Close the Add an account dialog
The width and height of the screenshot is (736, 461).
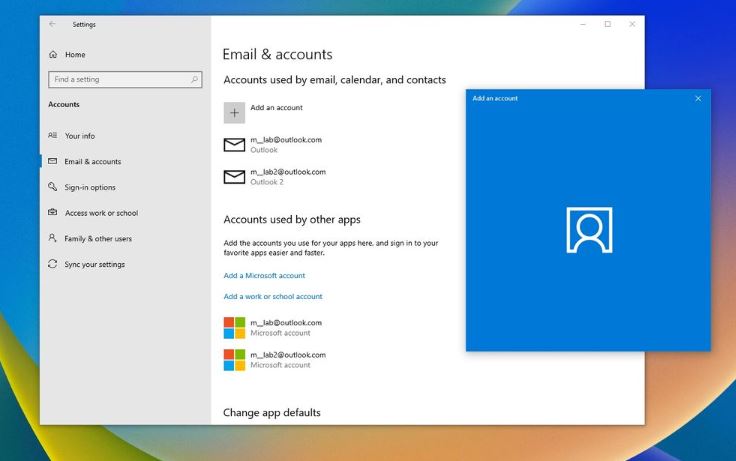pyautogui.click(x=698, y=99)
